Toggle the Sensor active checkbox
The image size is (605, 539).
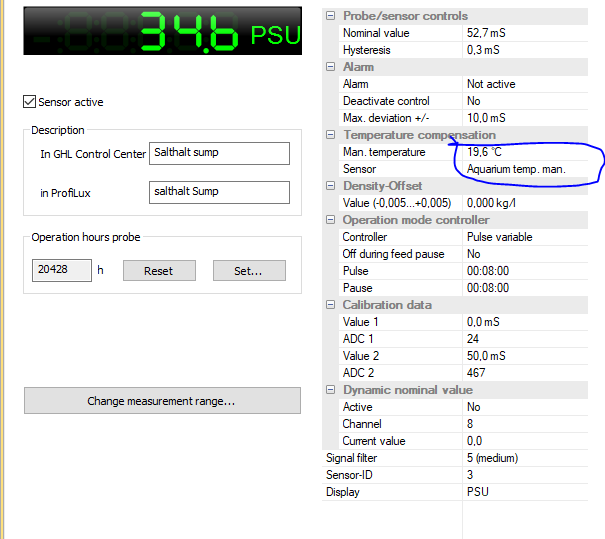(29, 102)
